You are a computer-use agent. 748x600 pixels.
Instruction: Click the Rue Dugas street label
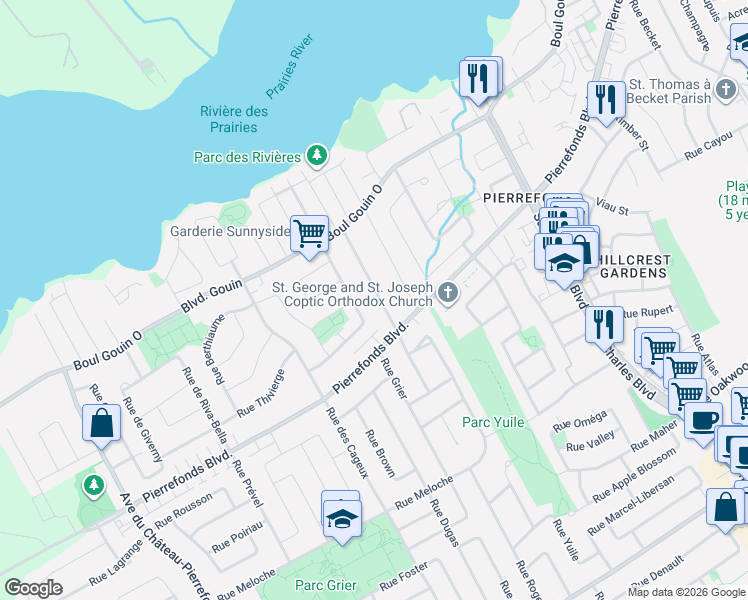[444, 523]
